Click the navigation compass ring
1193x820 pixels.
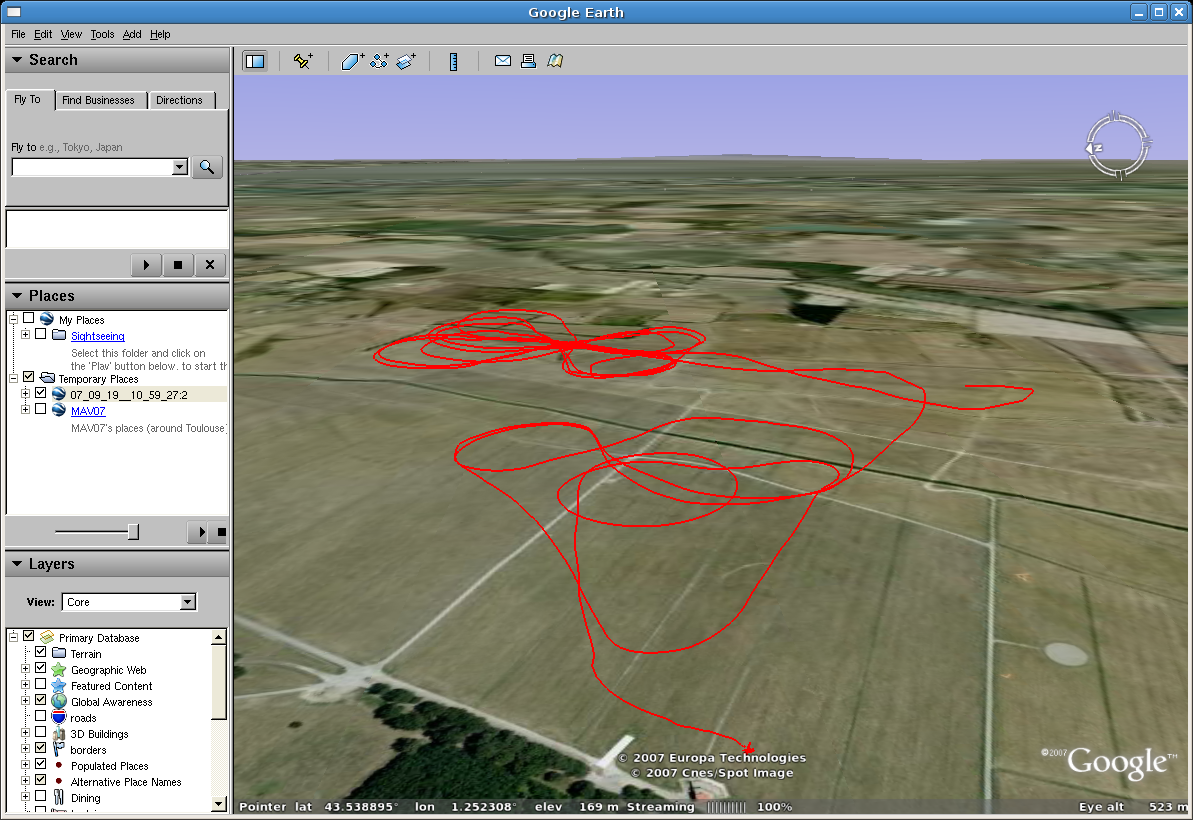[x=1116, y=146]
